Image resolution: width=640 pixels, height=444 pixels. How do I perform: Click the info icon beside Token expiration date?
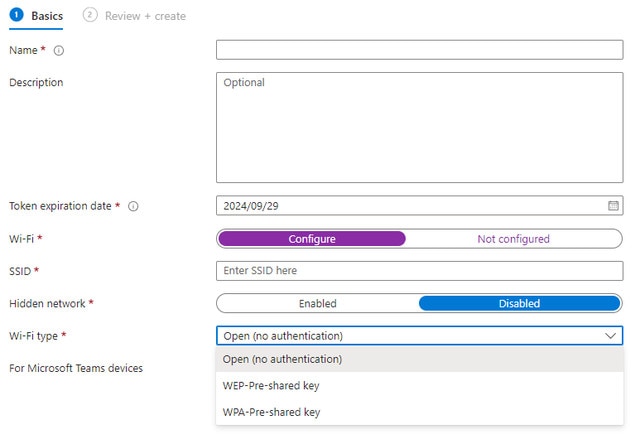click(x=133, y=206)
